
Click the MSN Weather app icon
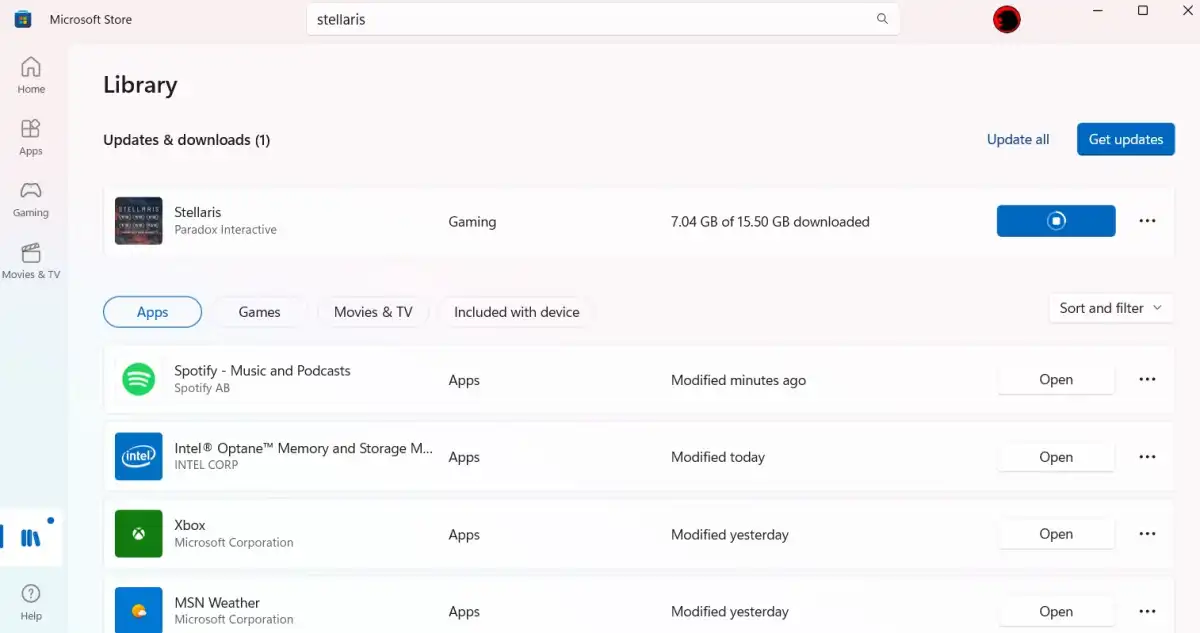(138, 610)
